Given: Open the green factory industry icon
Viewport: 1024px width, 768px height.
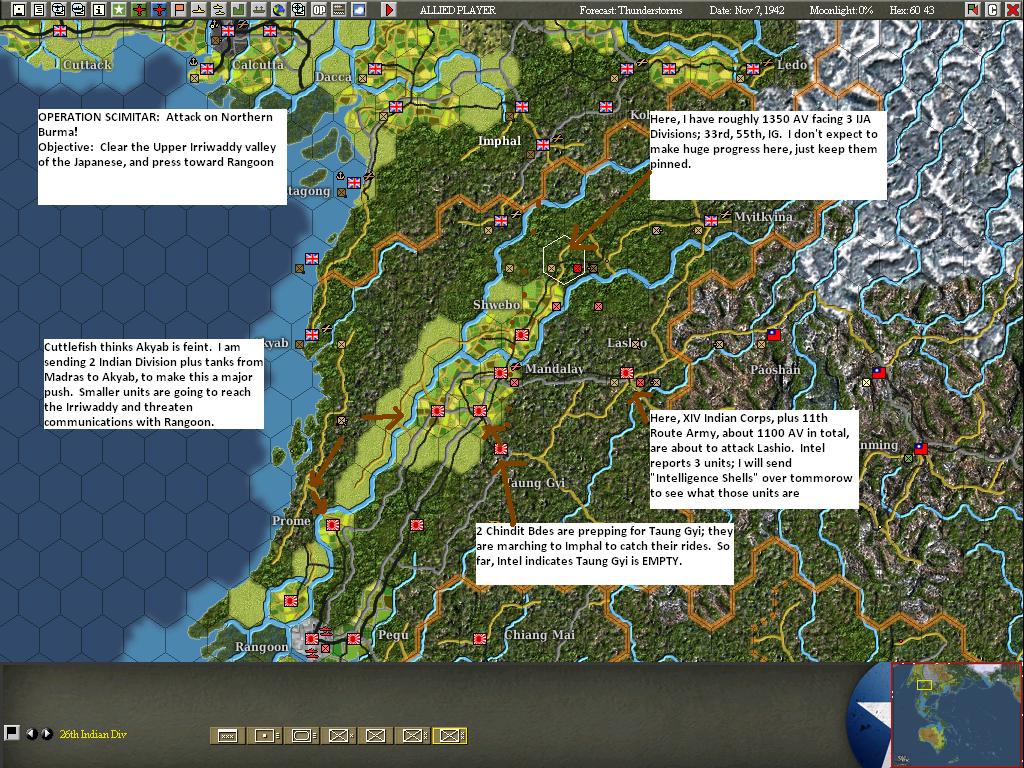Looking at the screenshot, I should pyautogui.click(x=238, y=9).
